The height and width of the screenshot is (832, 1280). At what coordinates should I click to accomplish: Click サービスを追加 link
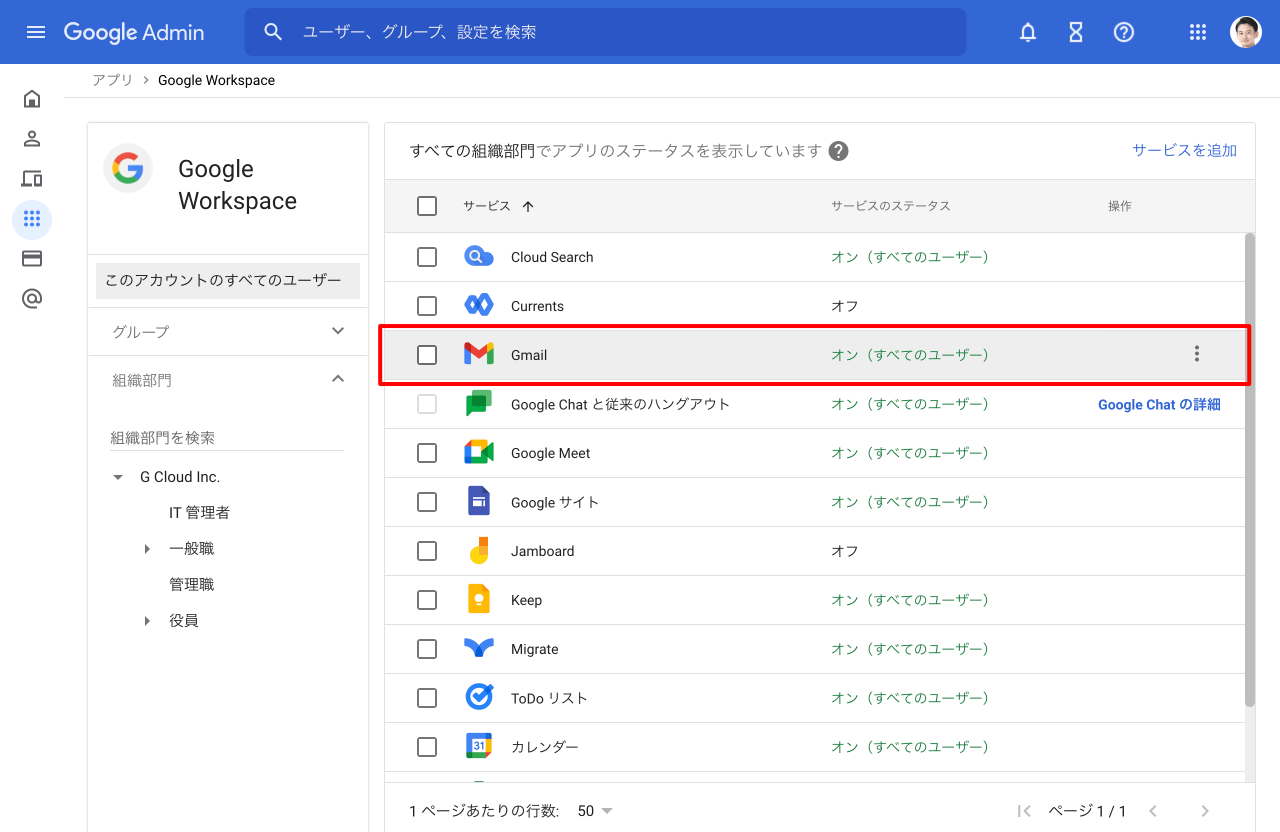[1184, 151]
